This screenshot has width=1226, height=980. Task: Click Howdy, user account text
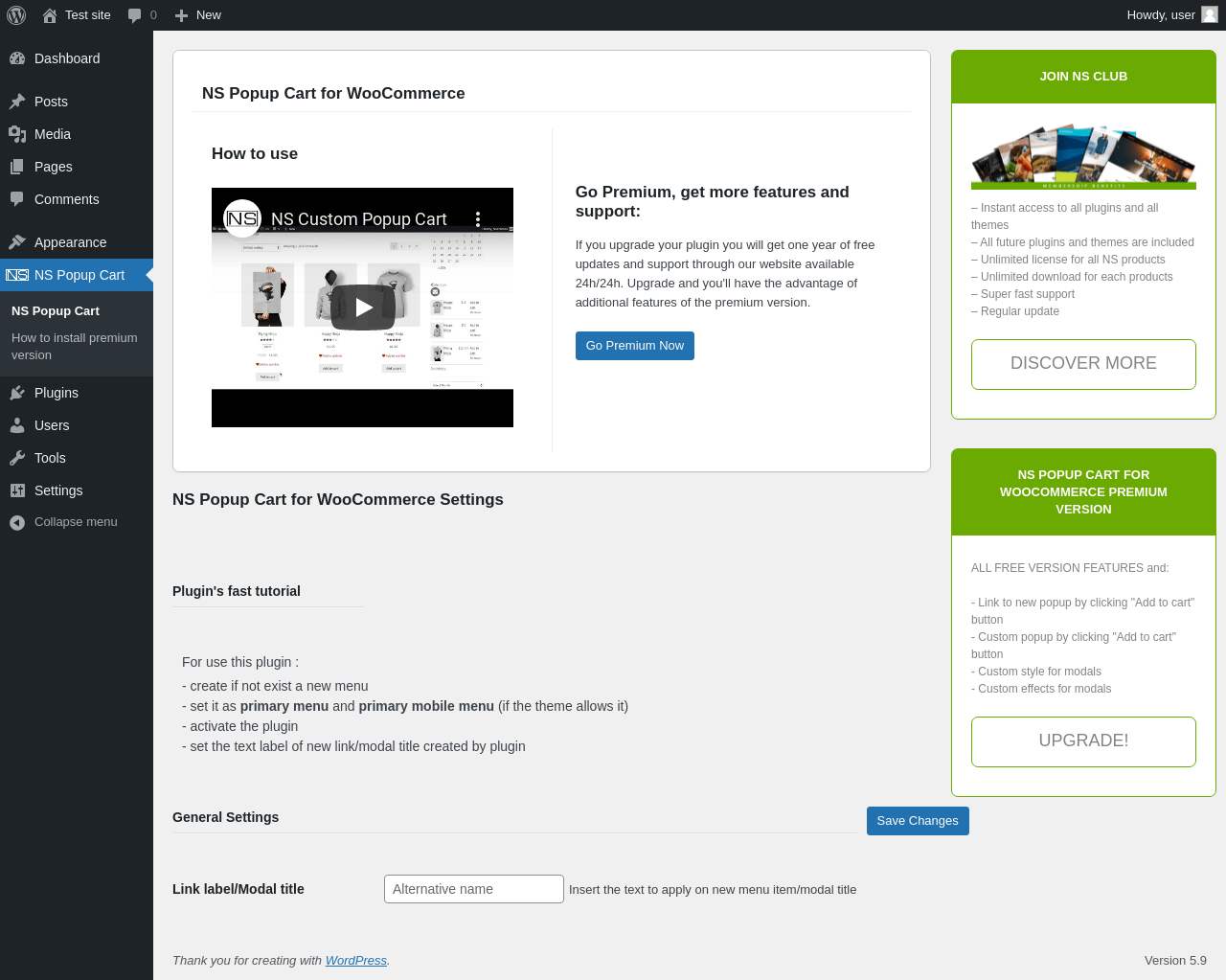[x=1161, y=15]
